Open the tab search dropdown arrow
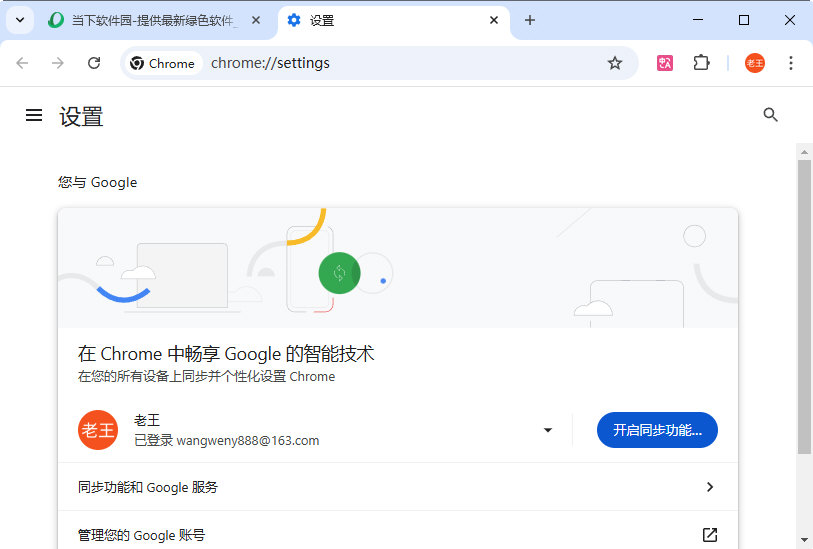The width and height of the screenshot is (813, 549). tap(20, 20)
